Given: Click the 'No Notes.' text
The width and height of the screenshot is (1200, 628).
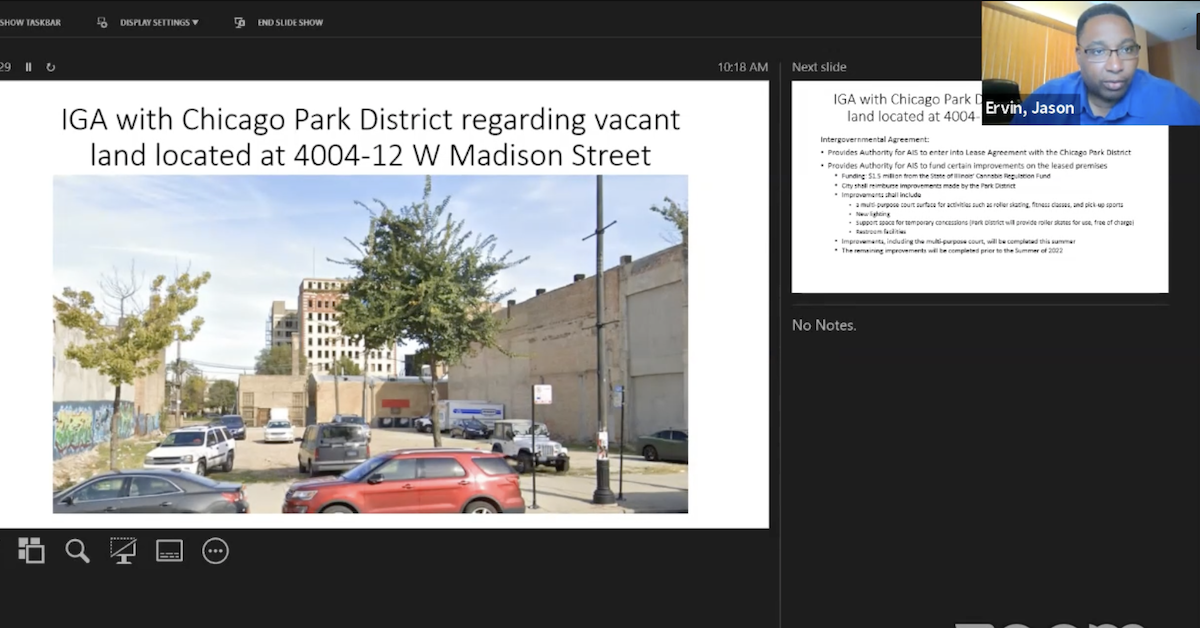Looking at the screenshot, I should click(x=824, y=325).
